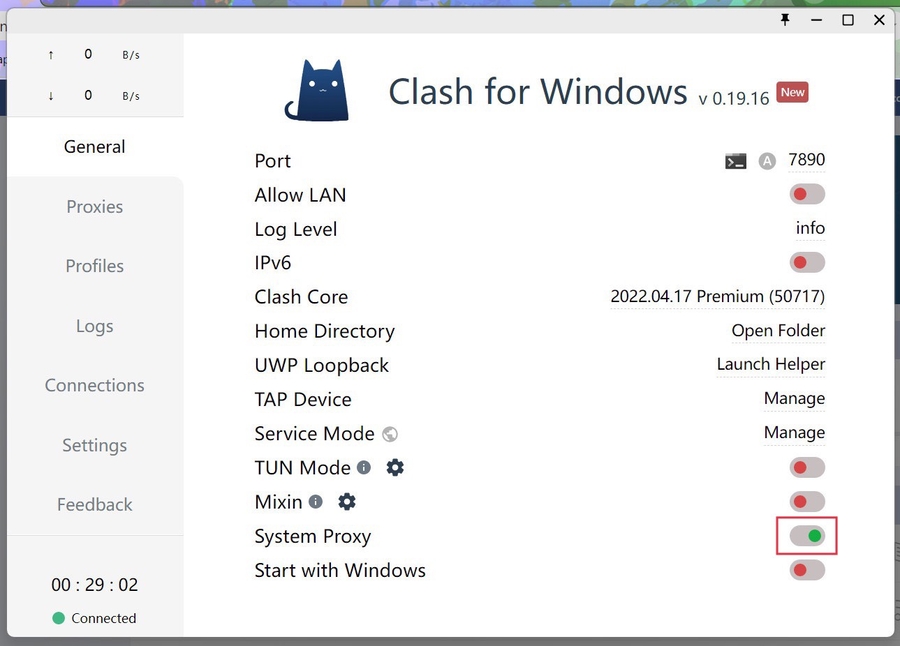Click the Mixin info icon
Screen dimensions: 900x646
point(316,501)
